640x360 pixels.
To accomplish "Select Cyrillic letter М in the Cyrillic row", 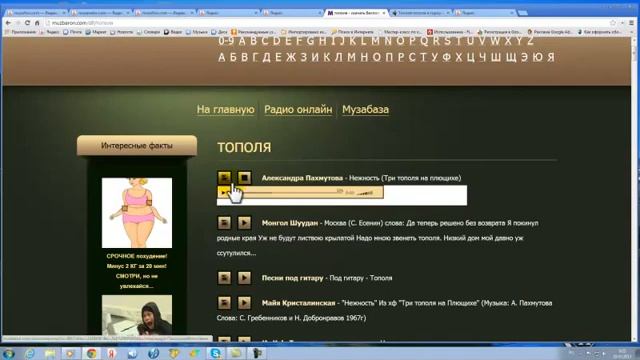I will tap(351, 57).
